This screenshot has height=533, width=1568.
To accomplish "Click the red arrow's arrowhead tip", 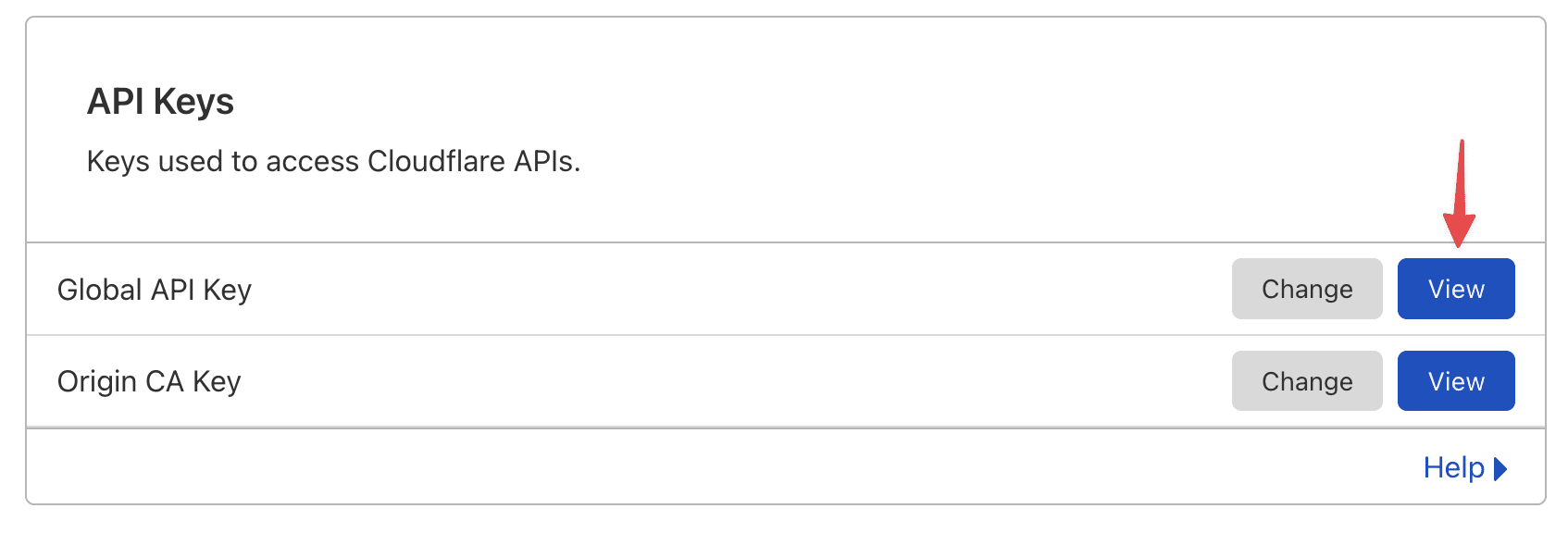I will (1459, 244).
